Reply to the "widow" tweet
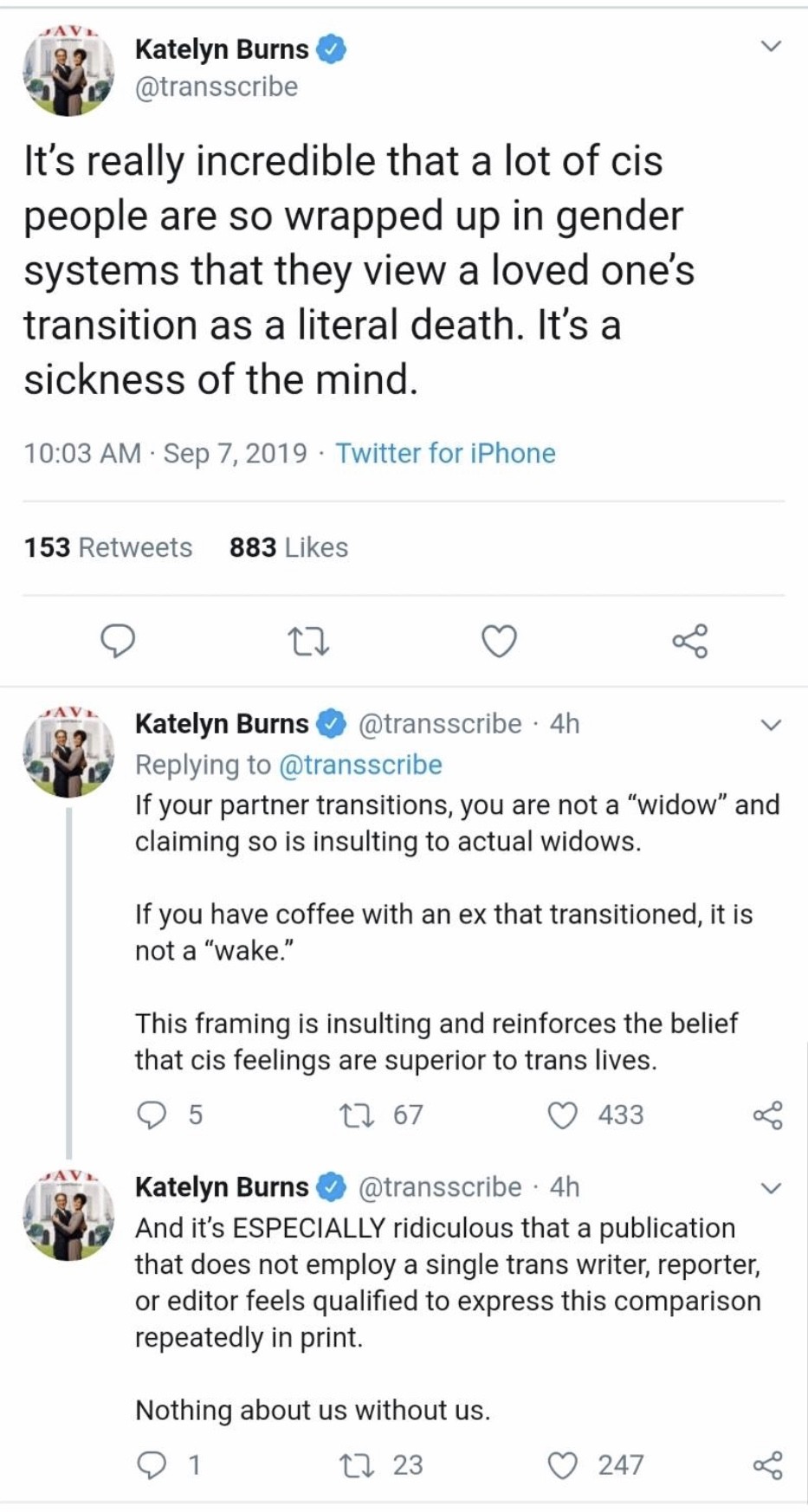The width and height of the screenshot is (808, 1512). (x=152, y=1115)
